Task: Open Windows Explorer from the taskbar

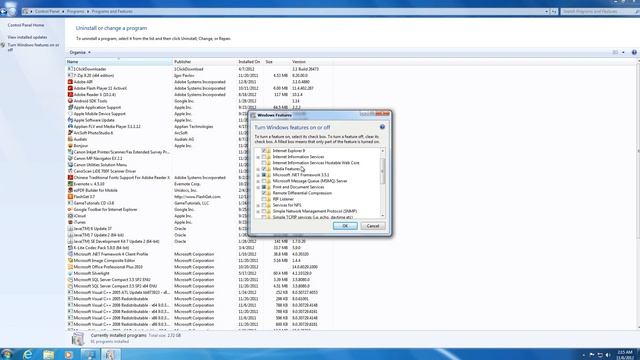Action: [x=48, y=354]
